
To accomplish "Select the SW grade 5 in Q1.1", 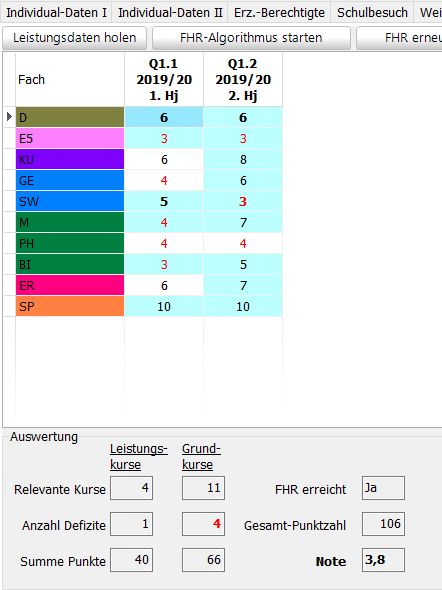I will point(164,201).
